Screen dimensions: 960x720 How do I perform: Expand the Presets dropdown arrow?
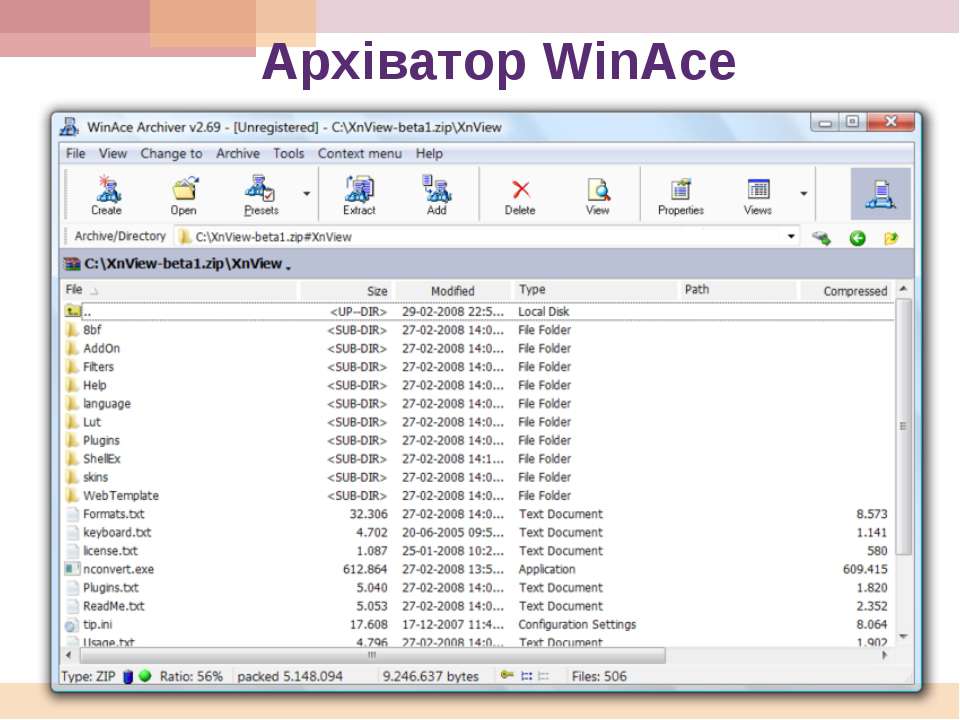click(306, 193)
